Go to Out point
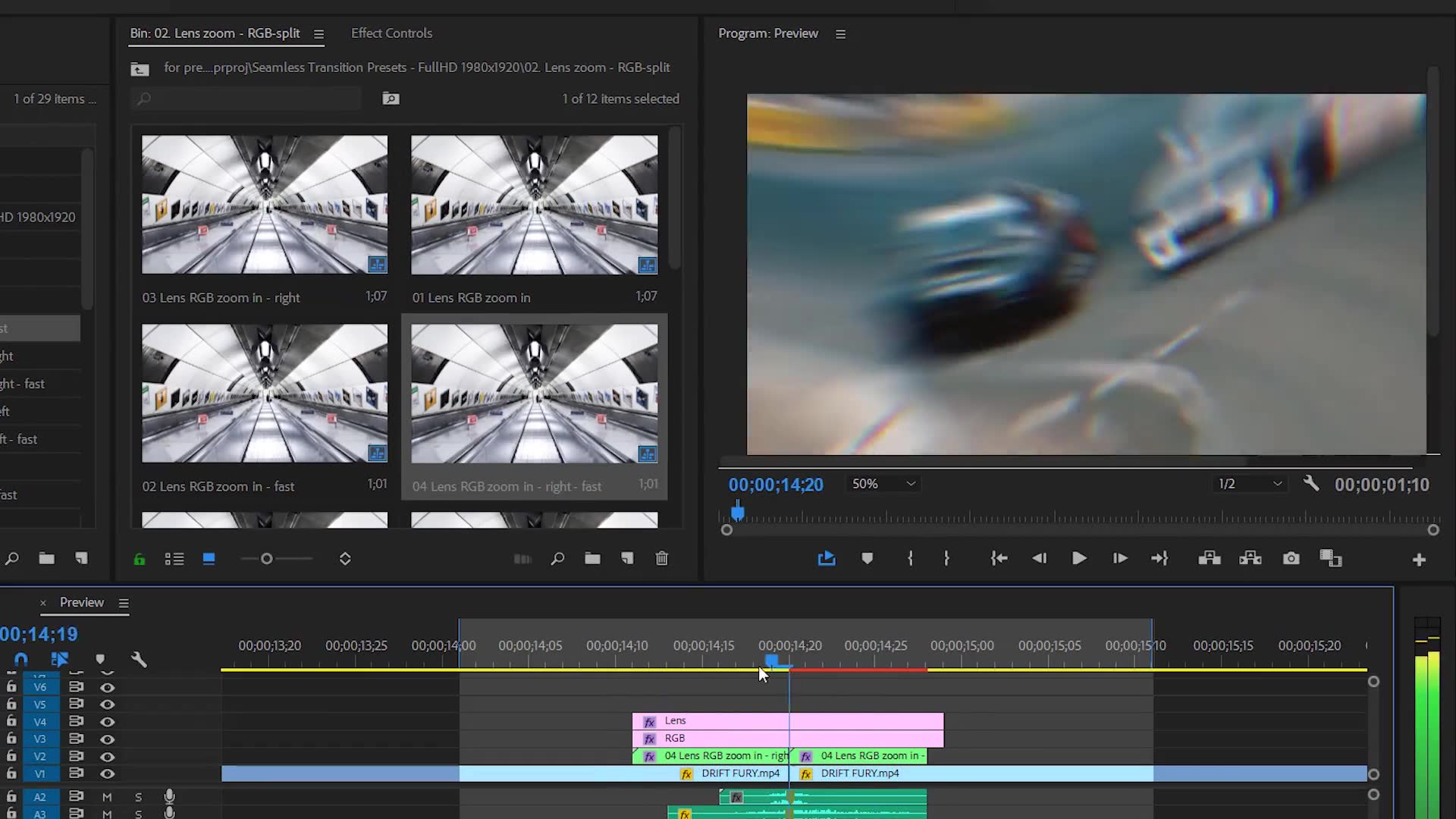This screenshot has height=819, width=1456. pyautogui.click(x=1159, y=559)
